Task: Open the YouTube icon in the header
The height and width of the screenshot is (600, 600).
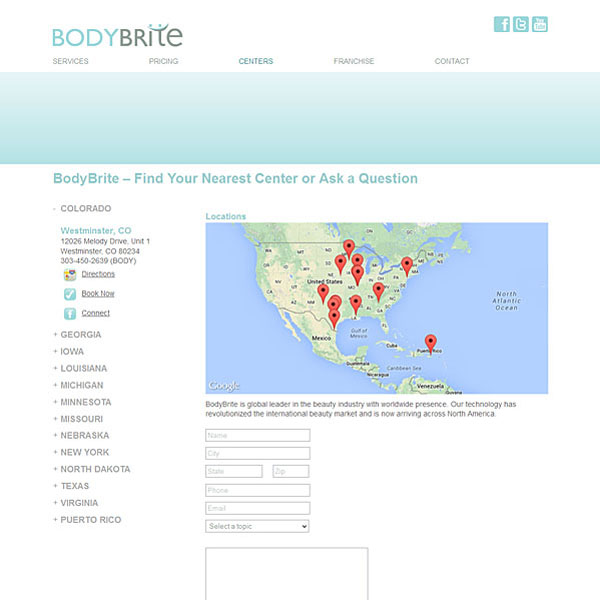Action: (x=540, y=24)
